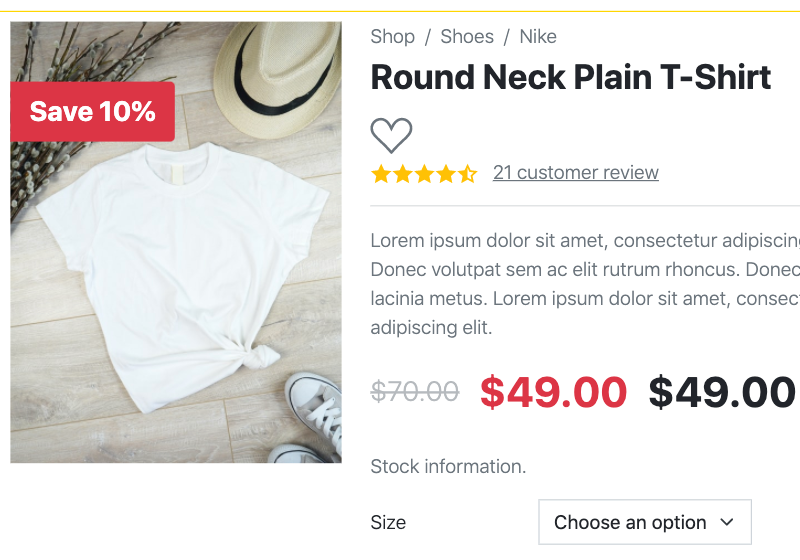The height and width of the screenshot is (560, 800).
Task: Click the red $49.00 sale price
Action: click(553, 392)
